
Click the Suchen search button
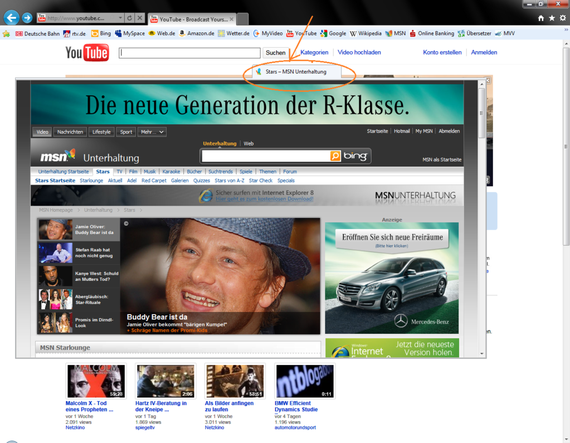coord(276,53)
